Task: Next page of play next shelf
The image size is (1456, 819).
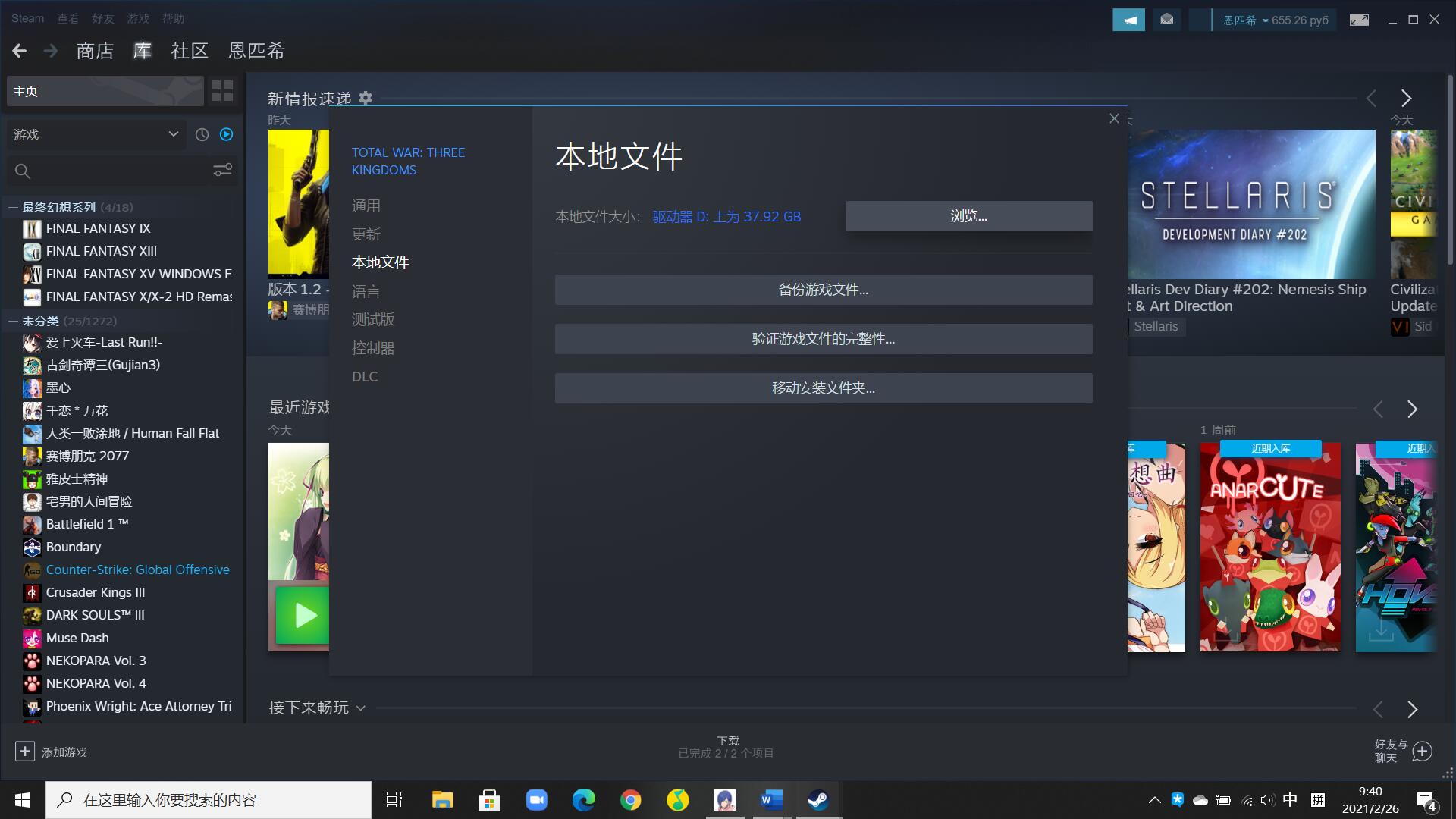Action: coord(1412,709)
